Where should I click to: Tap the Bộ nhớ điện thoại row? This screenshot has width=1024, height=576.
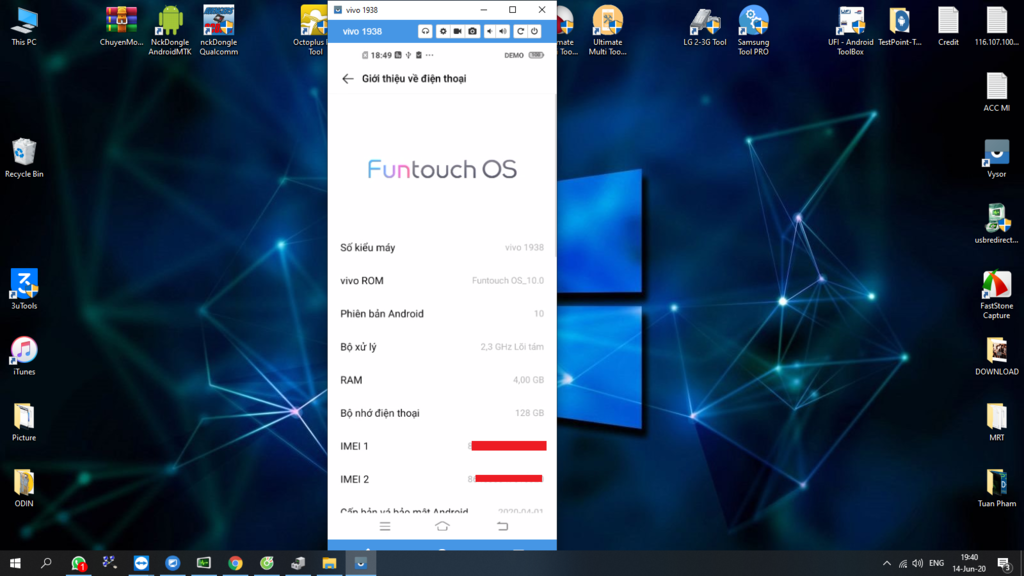(442, 413)
